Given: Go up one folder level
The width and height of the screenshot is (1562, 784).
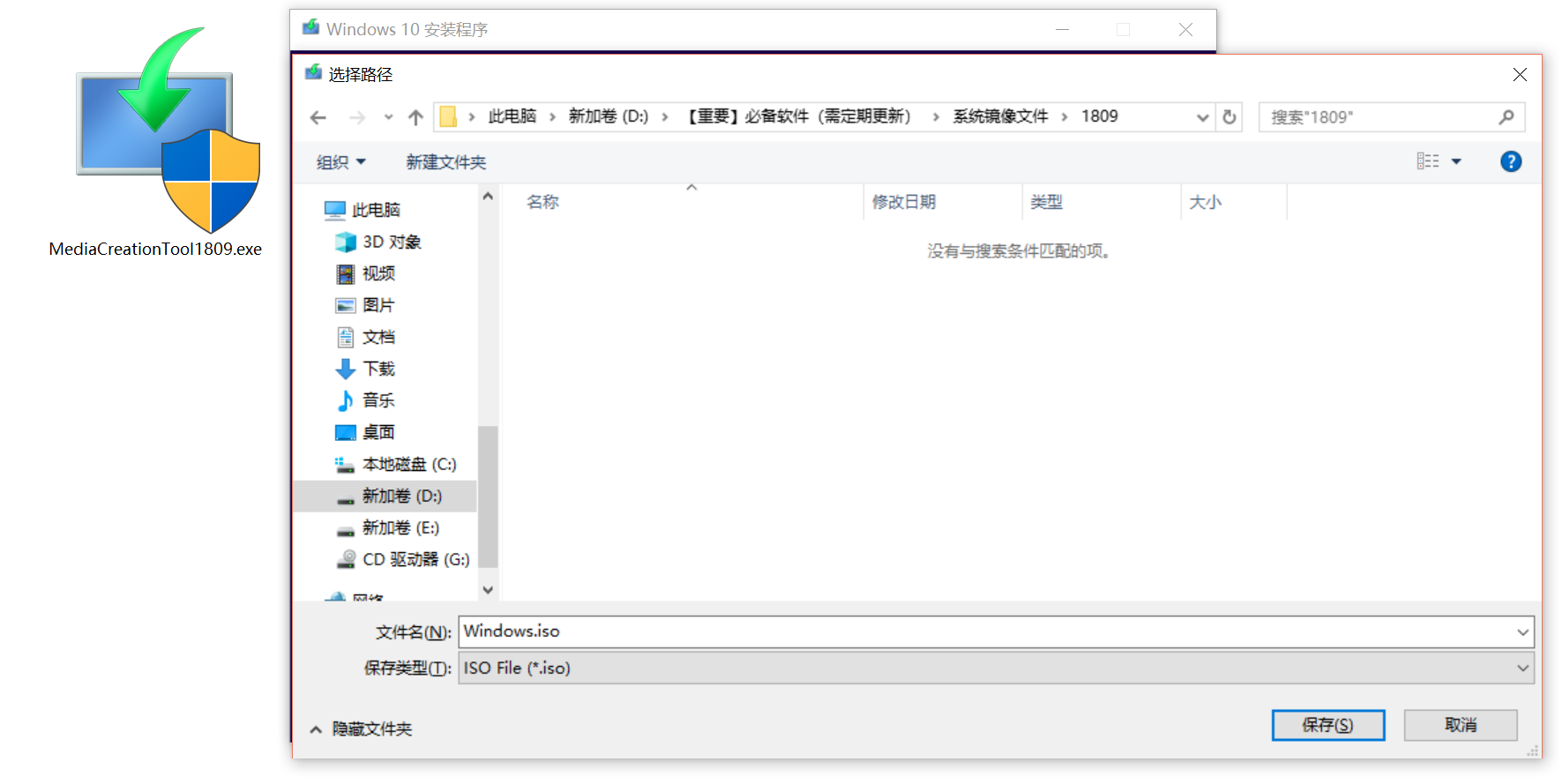Looking at the screenshot, I should (416, 117).
